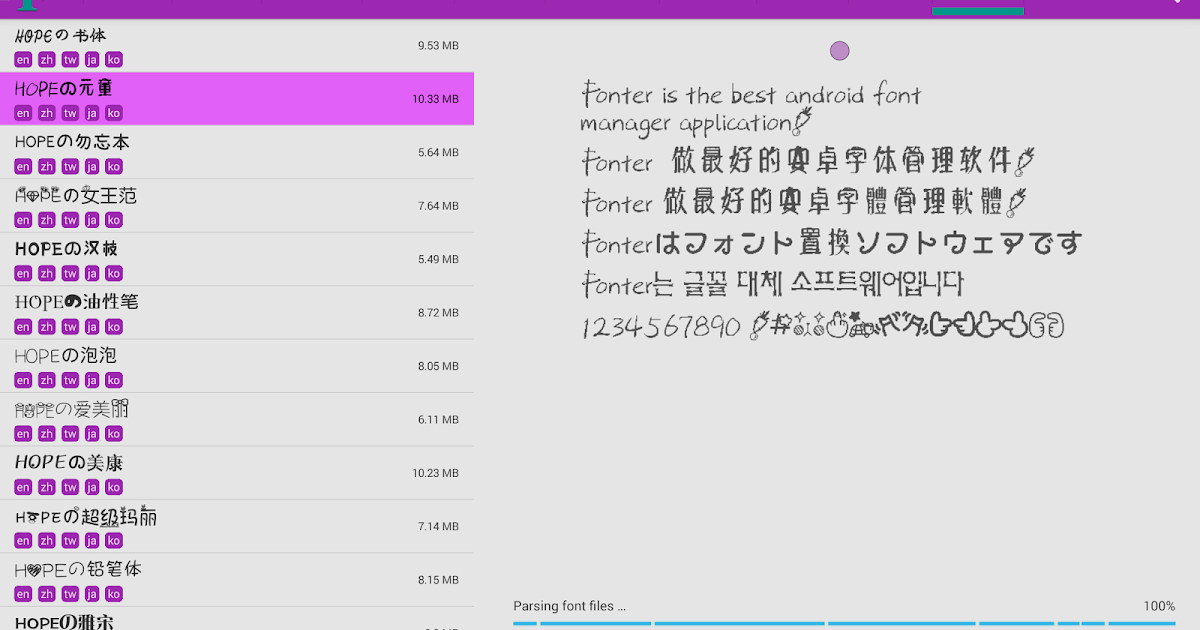Tap the 'zh' tag under HOPEの泡泡
This screenshot has height=630, width=1200.
click(47, 381)
